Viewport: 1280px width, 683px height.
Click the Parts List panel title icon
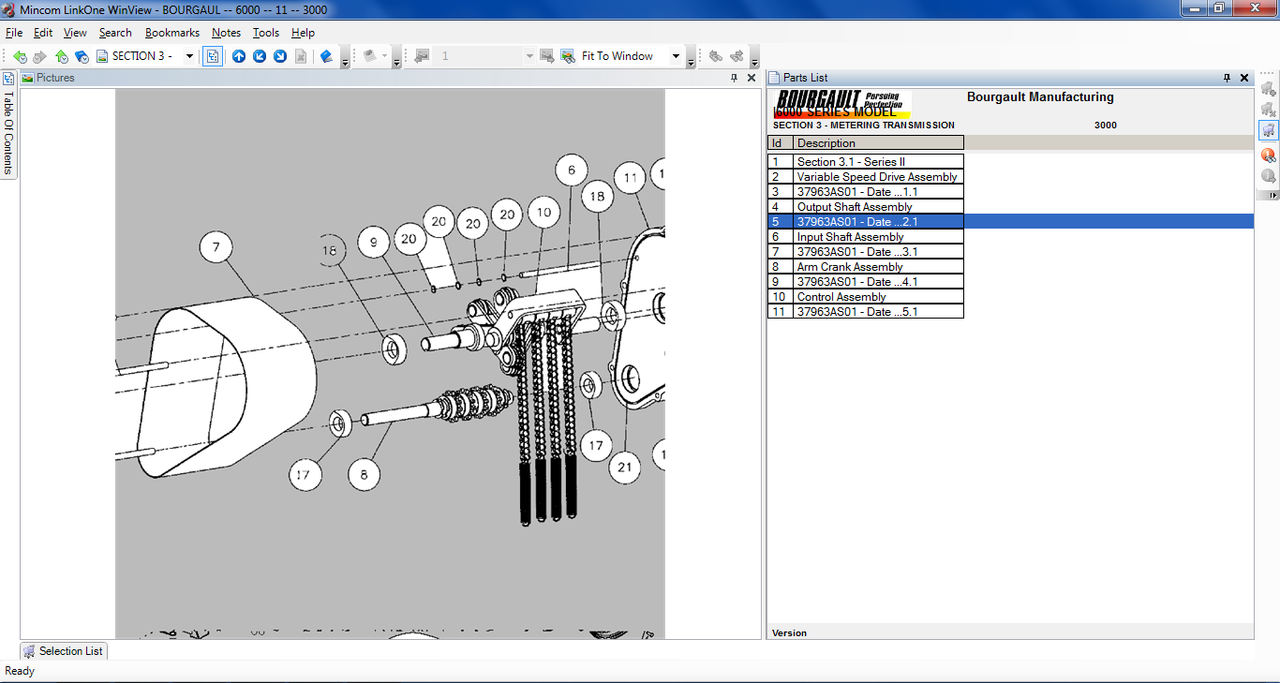774,78
